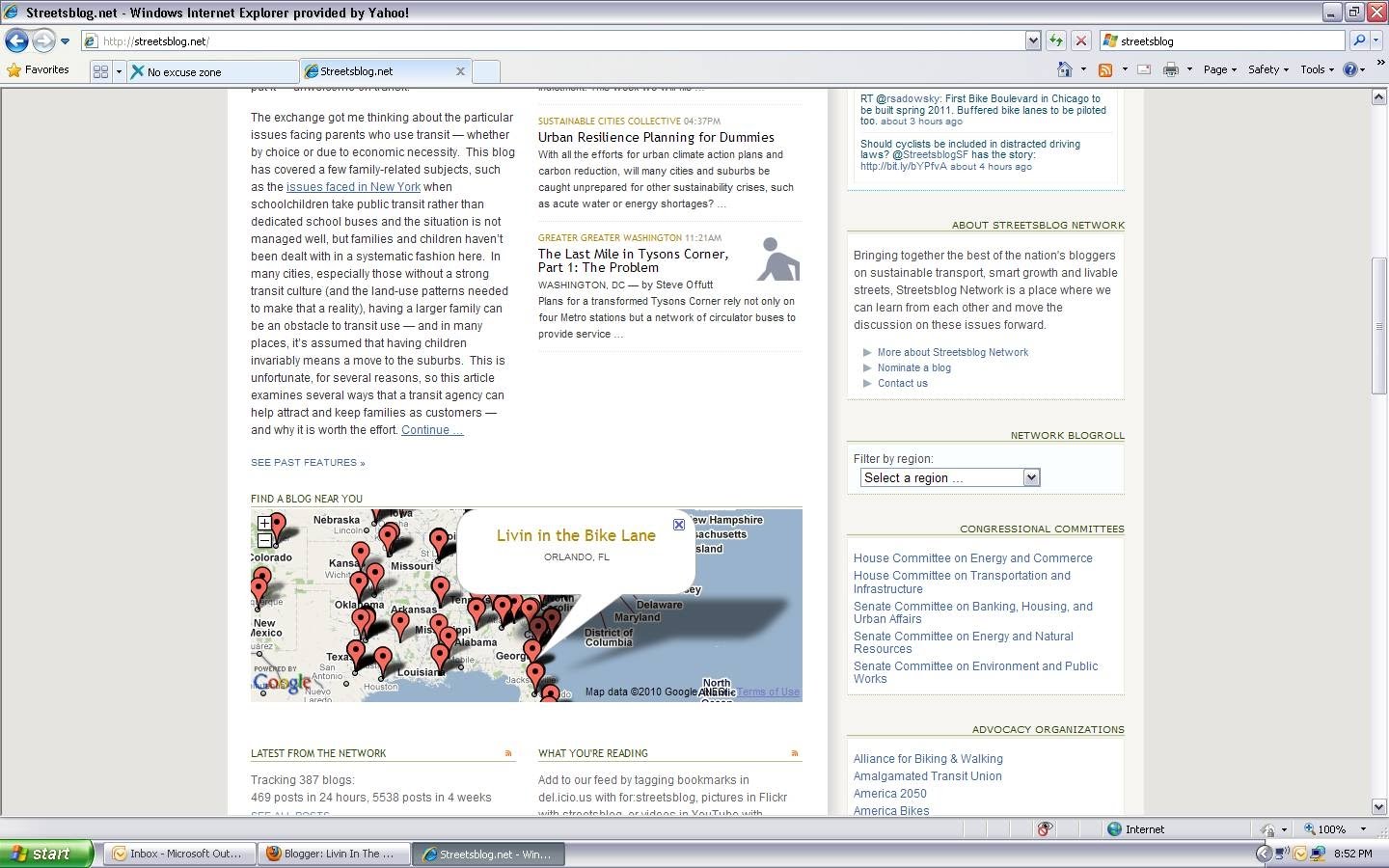Image resolution: width=1389 pixels, height=868 pixels.
Task: Switch to the No excuse zone tab
Action: click(212, 71)
